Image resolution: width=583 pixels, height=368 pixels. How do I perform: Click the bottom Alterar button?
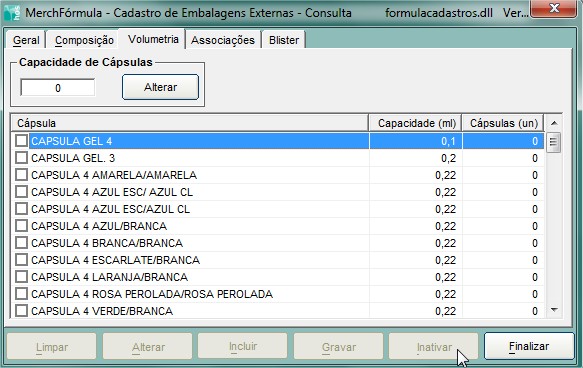coord(148,346)
